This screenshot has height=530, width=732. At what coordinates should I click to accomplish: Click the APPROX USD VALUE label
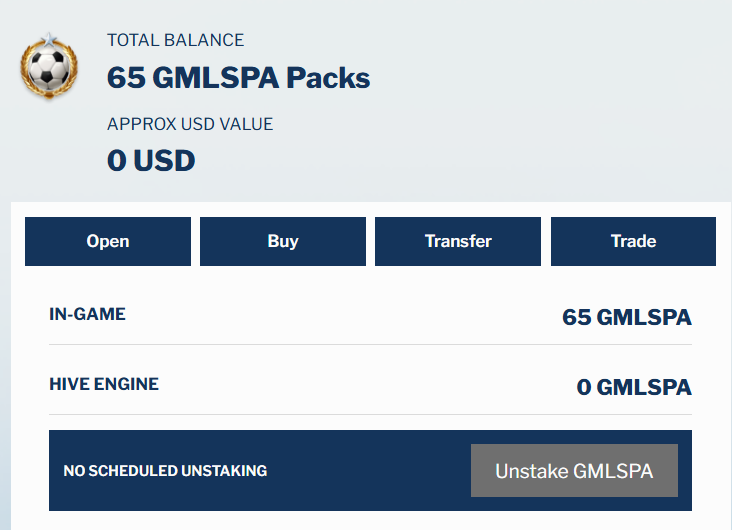coord(190,125)
